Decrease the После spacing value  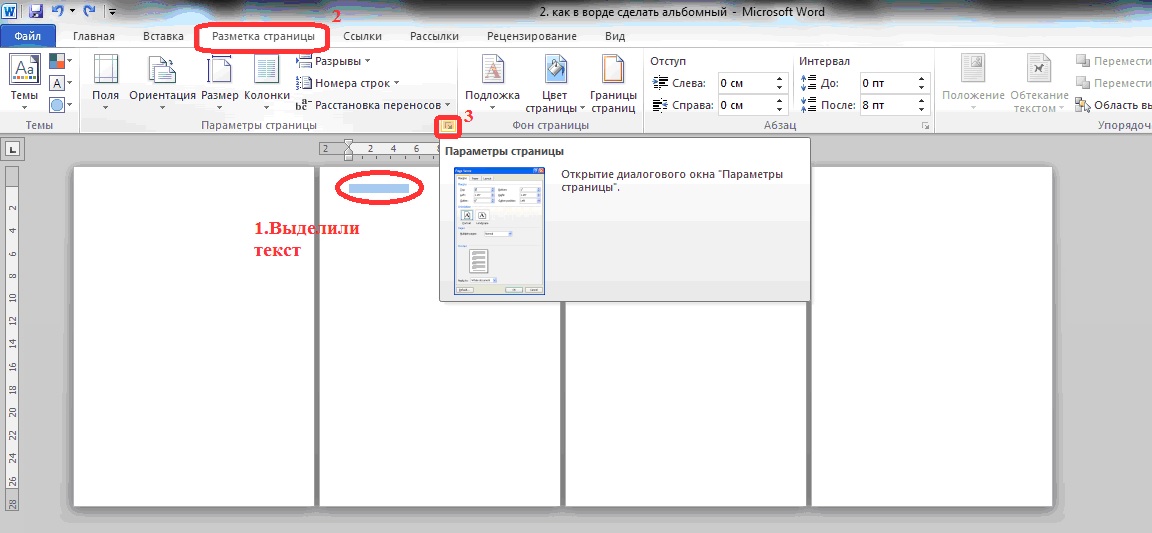tap(921, 110)
